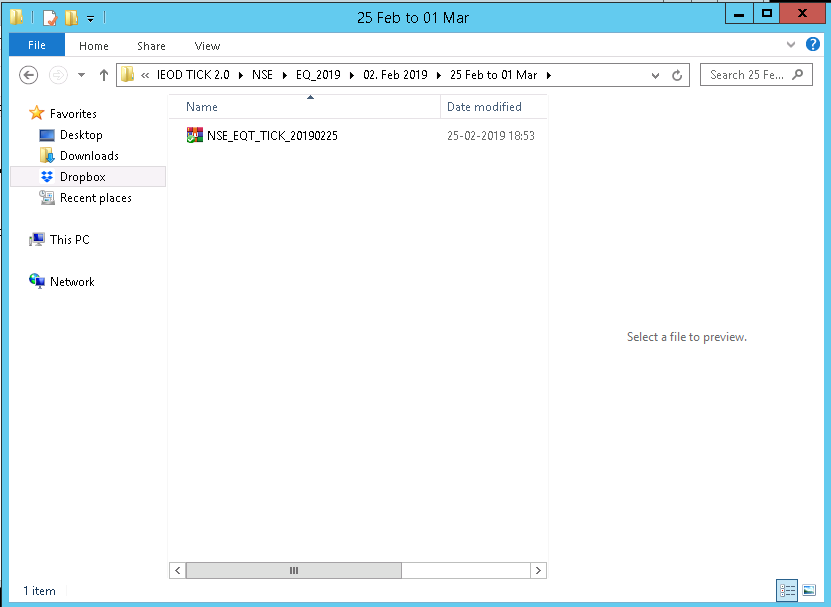Click the Search 25 Fe... box
831x607 pixels.
coord(756,75)
